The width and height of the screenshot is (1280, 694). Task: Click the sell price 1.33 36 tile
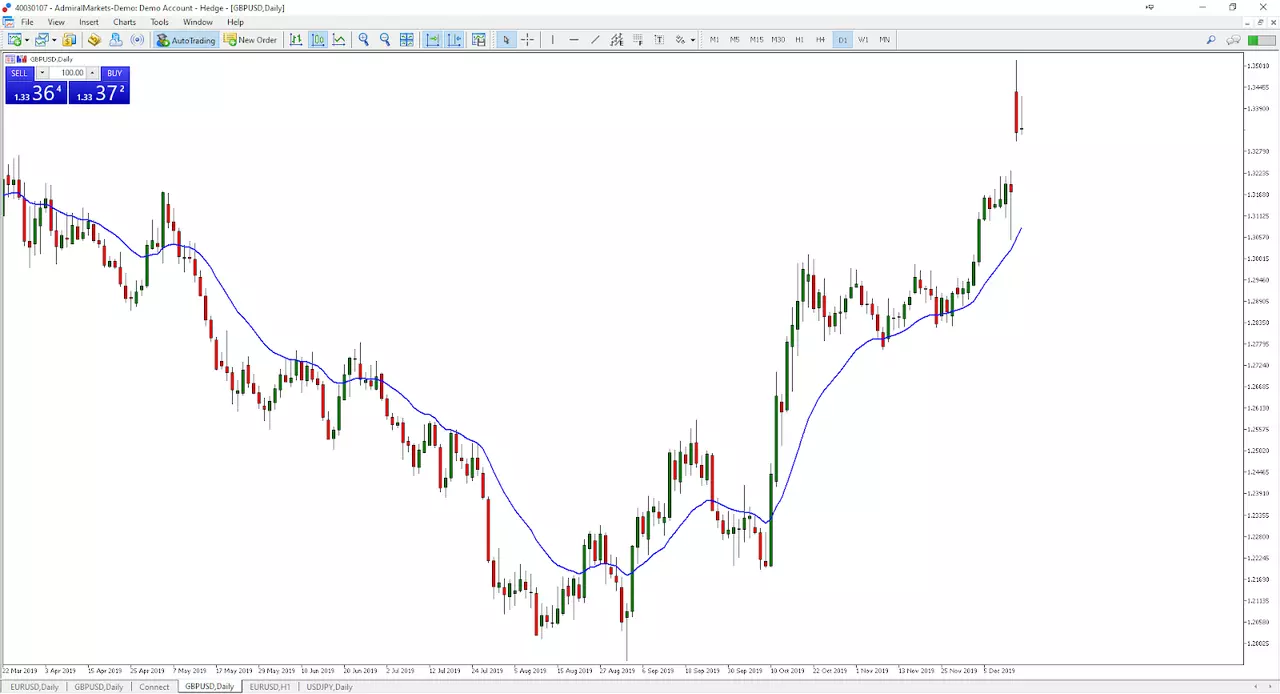pyautogui.click(x=36, y=92)
